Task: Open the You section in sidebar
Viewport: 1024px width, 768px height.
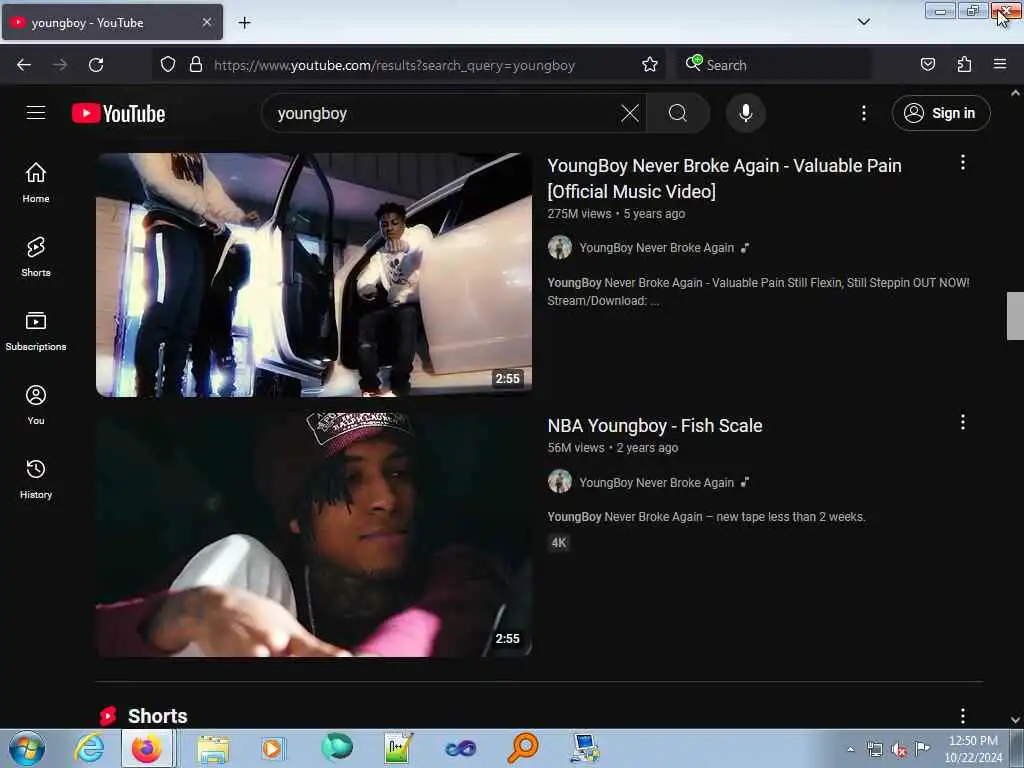Action: click(36, 405)
